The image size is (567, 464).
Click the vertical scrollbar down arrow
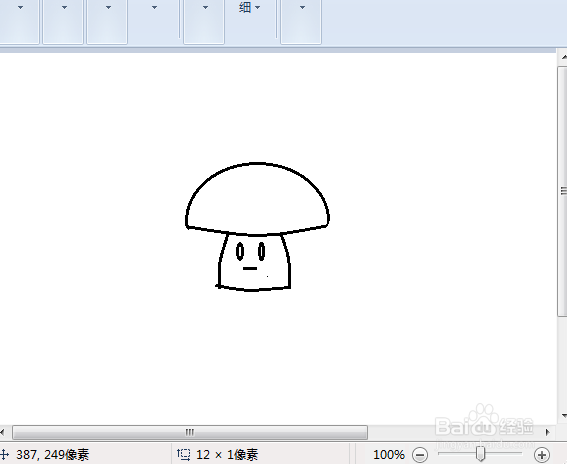click(x=564, y=416)
